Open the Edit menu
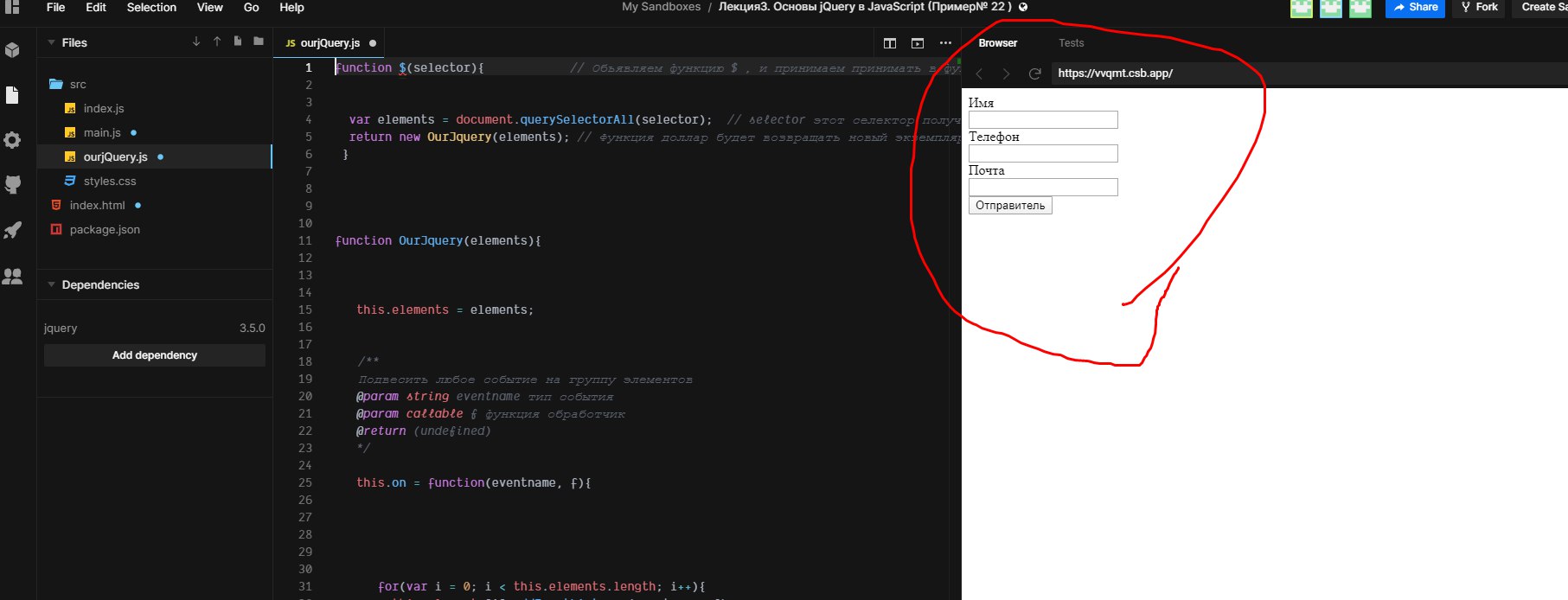This screenshot has width=1568, height=600. [96, 7]
